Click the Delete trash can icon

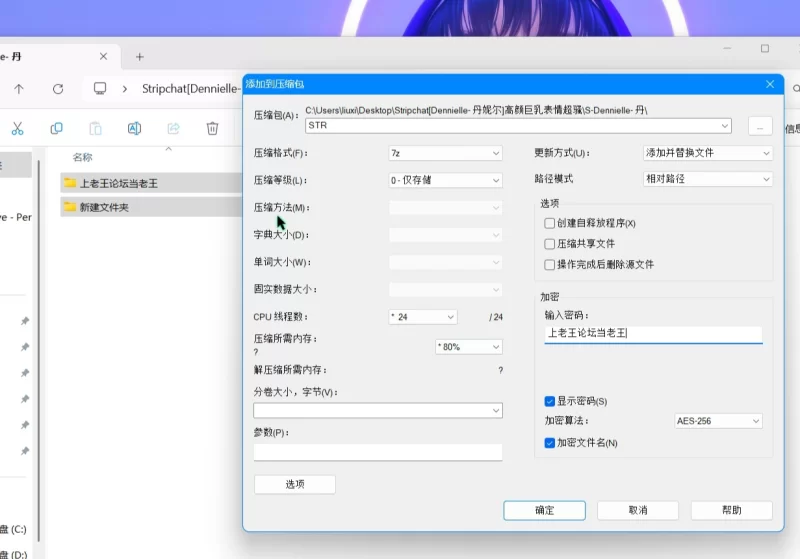(212, 128)
